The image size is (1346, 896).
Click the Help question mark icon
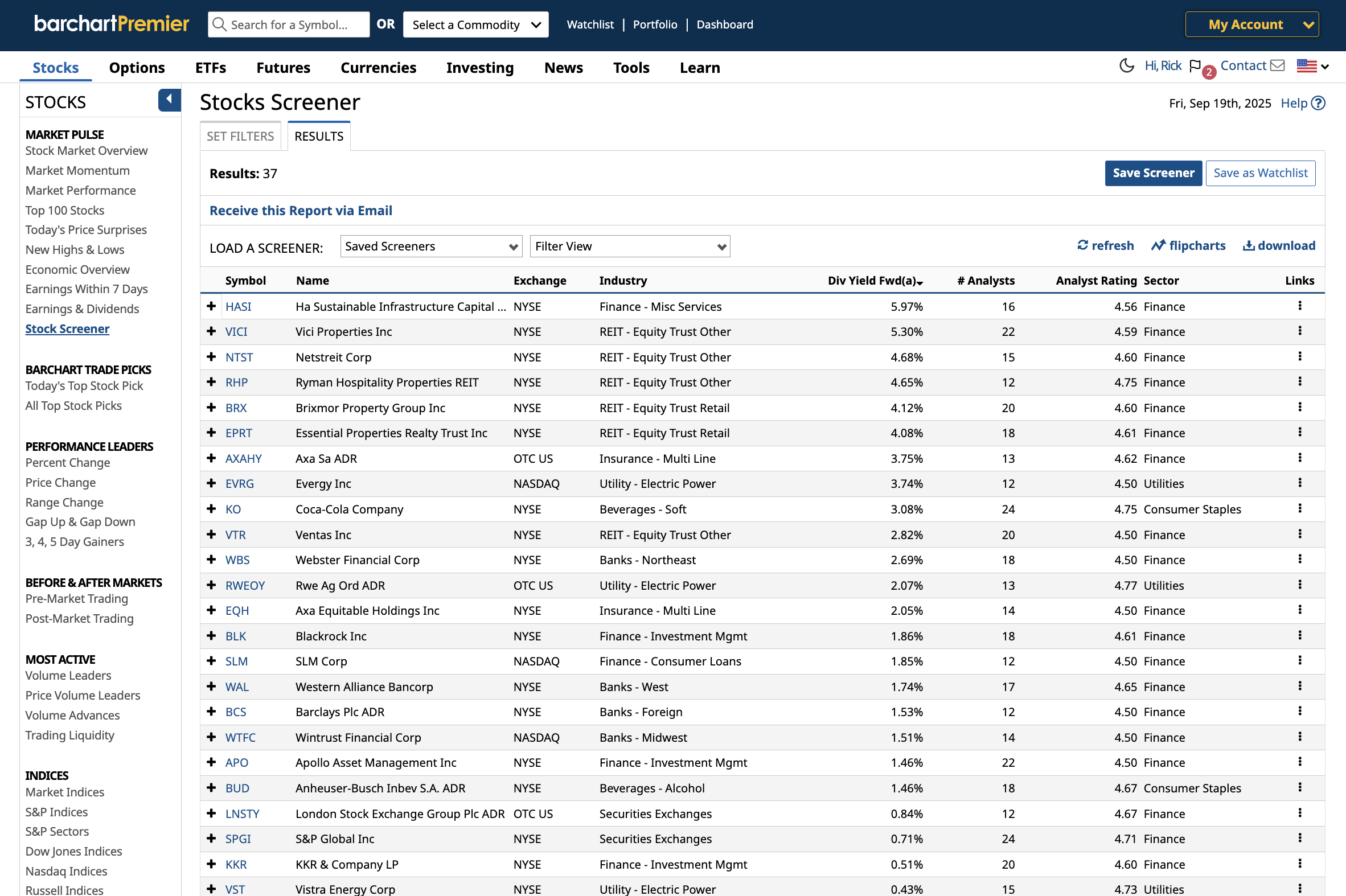coord(1318,103)
